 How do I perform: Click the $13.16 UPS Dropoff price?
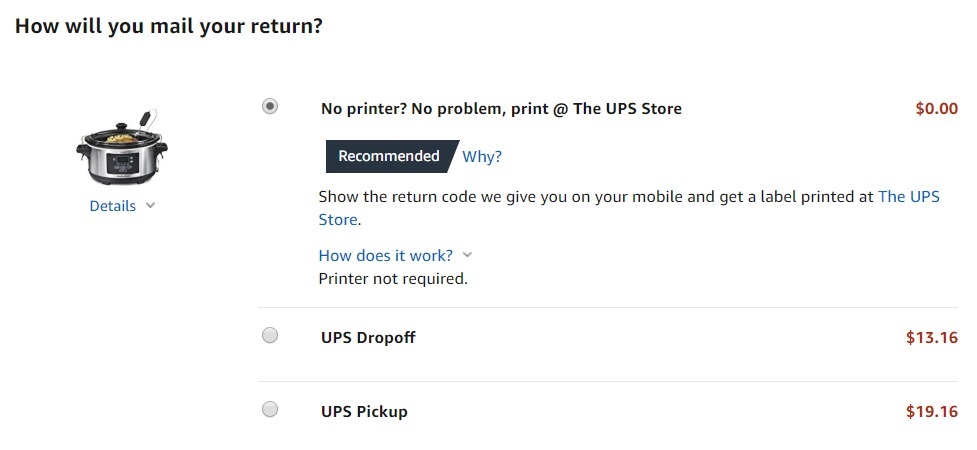[x=932, y=337]
